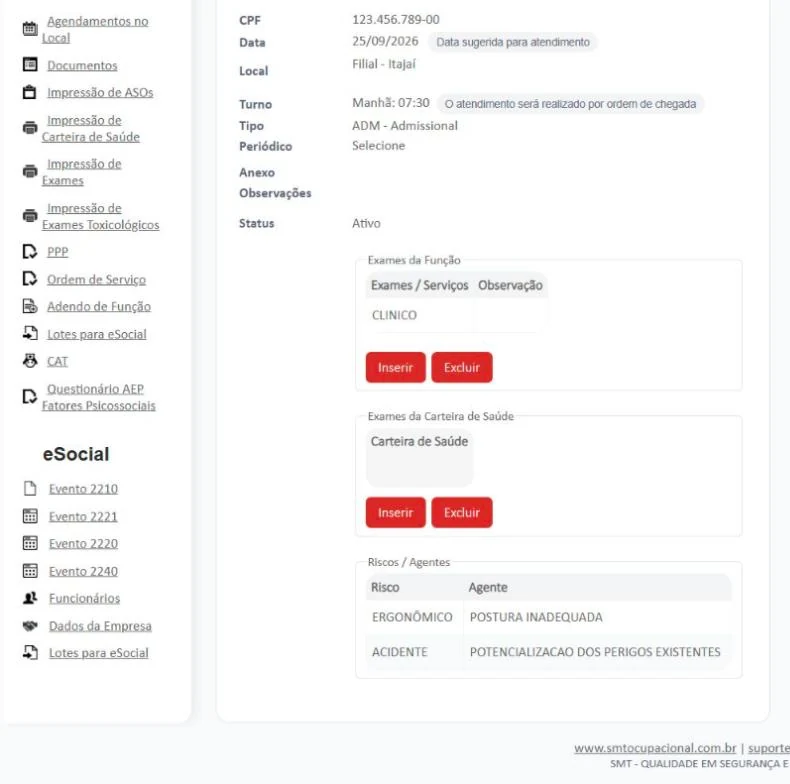Image resolution: width=790 pixels, height=784 pixels.
Task: Click printer icon beside Impressão de Exames Toxicológicos
Action: 30,216
